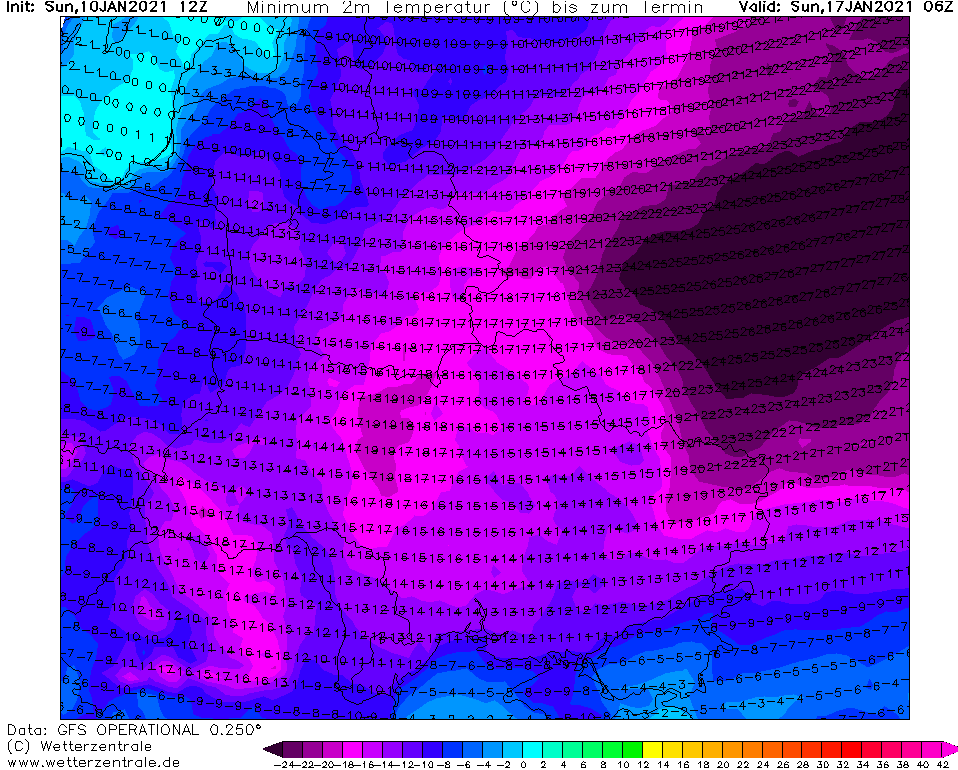The height and width of the screenshot is (770, 958).
Task: Click the '0' label on the color scale
Action: pyautogui.click(x=524, y=764)
